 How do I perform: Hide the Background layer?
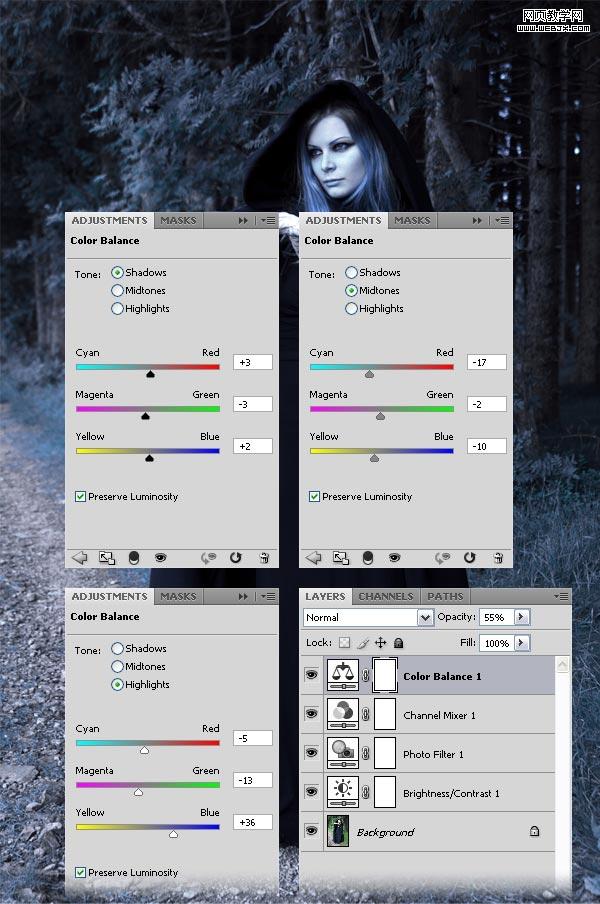point(311,830)
